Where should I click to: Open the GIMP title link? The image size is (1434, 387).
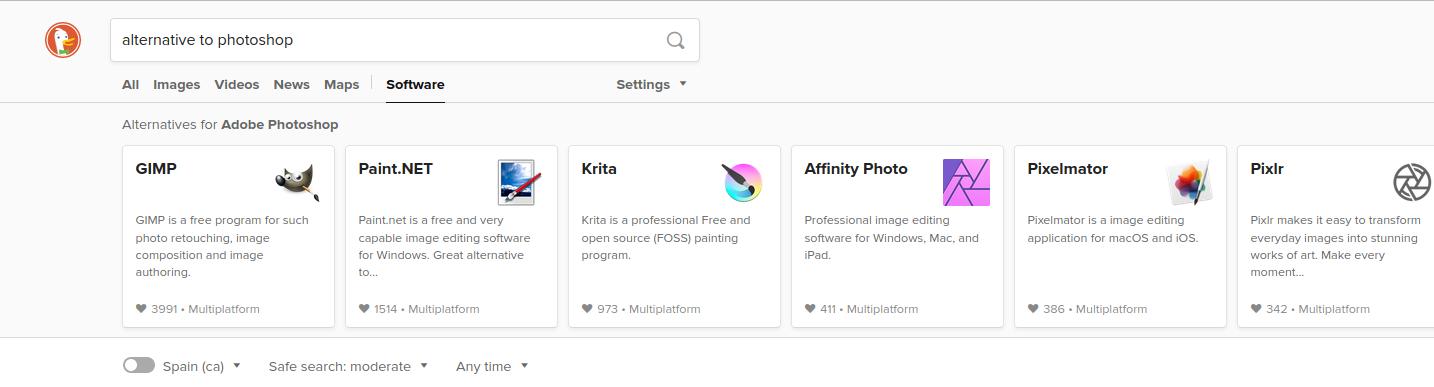pos(156,169)
